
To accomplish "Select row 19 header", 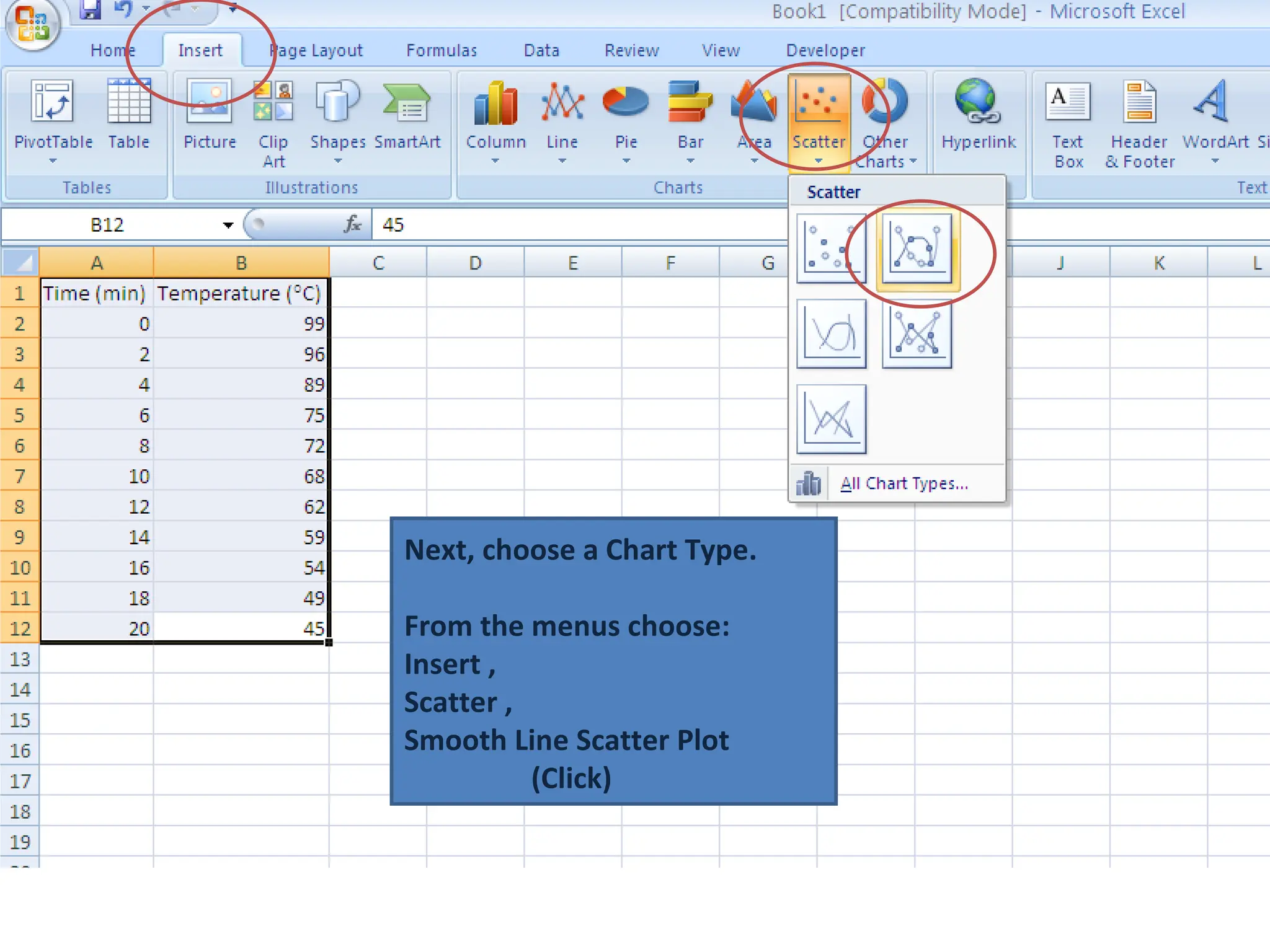I will [x=20, y=842].
